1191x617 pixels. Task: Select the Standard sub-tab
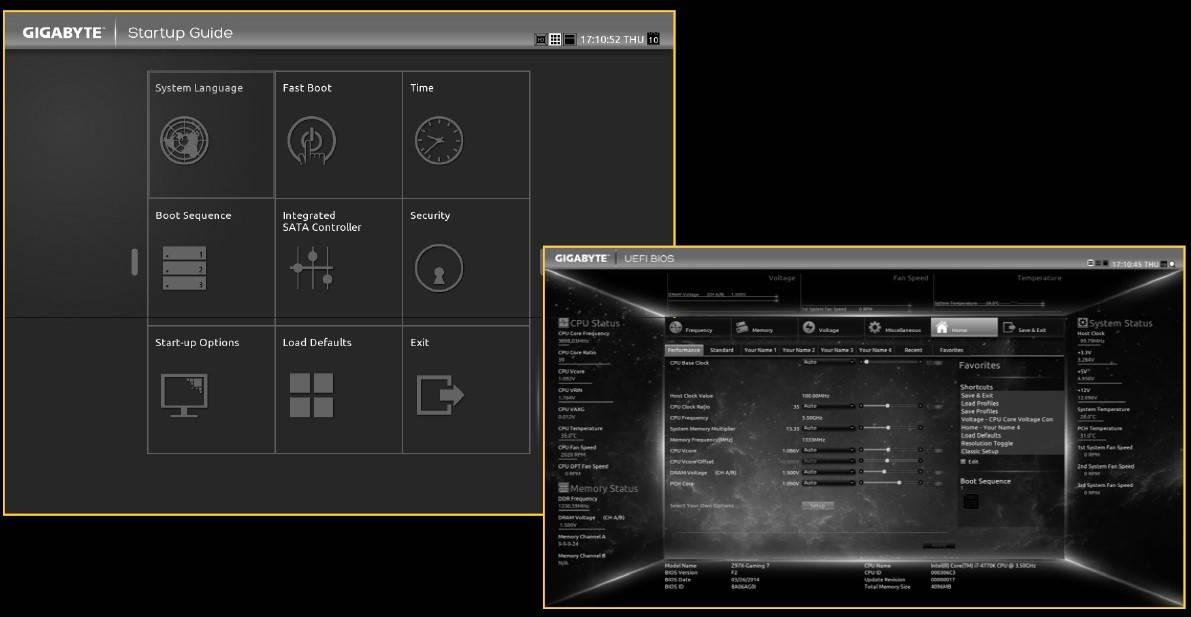721,351
